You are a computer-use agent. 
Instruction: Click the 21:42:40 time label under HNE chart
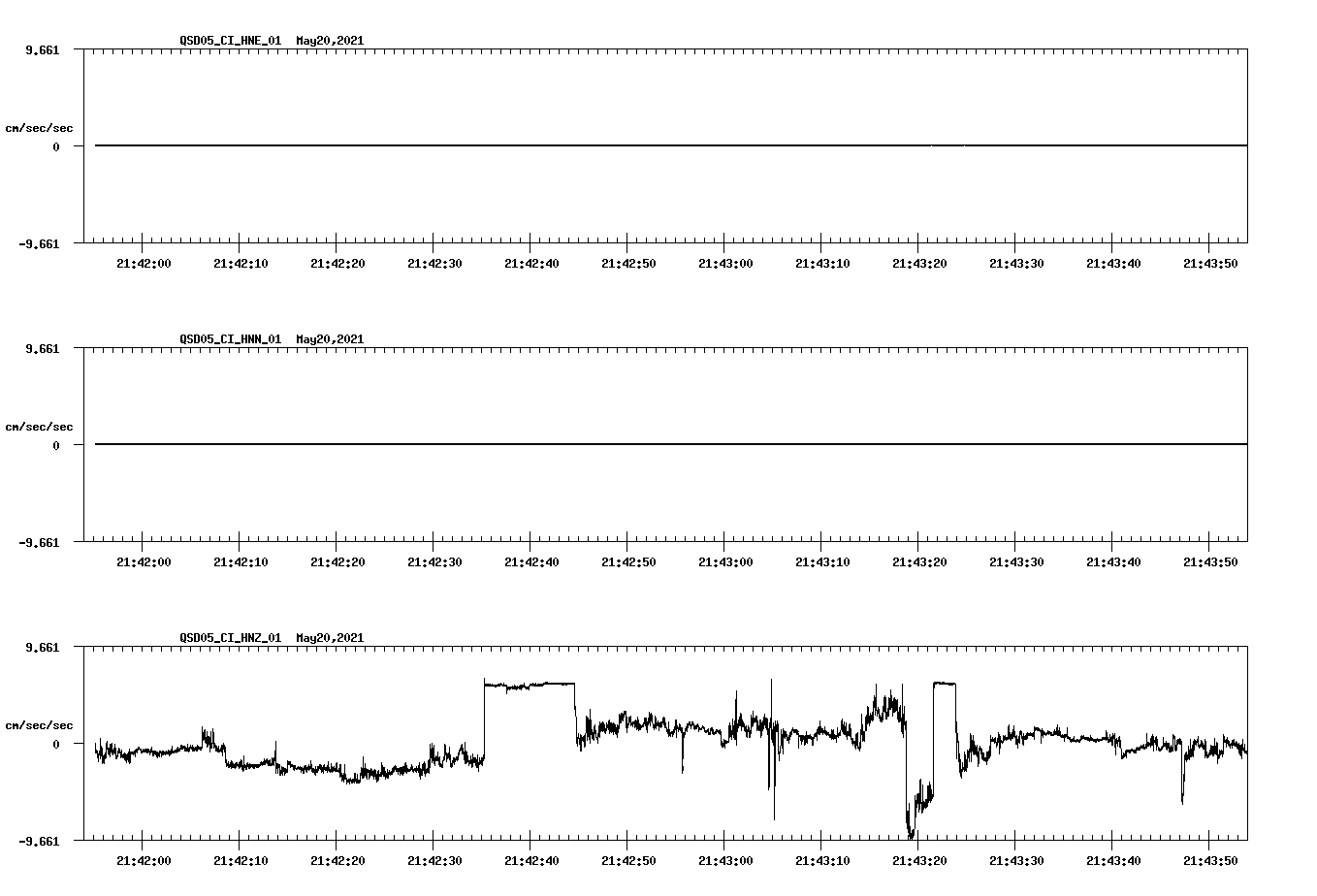531,263
